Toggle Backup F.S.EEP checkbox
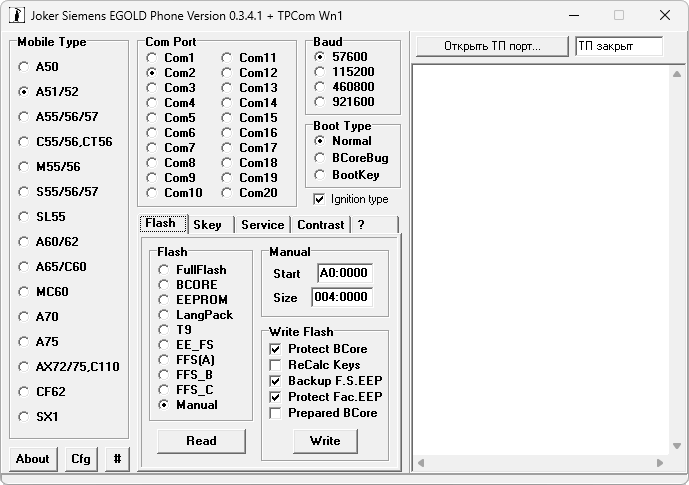The image size is (689, 485). coord(326,381)
